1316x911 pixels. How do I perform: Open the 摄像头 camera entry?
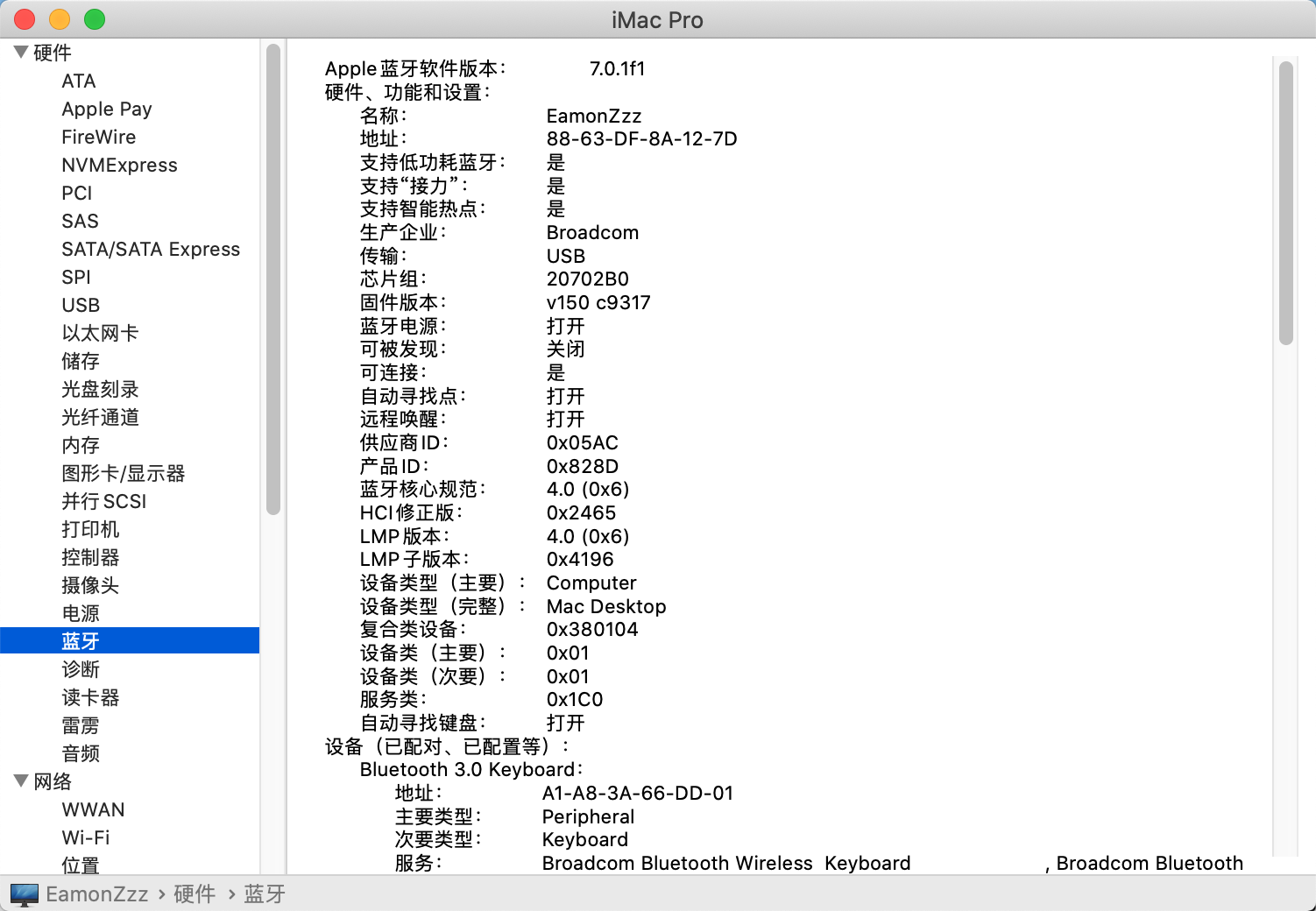90,585
